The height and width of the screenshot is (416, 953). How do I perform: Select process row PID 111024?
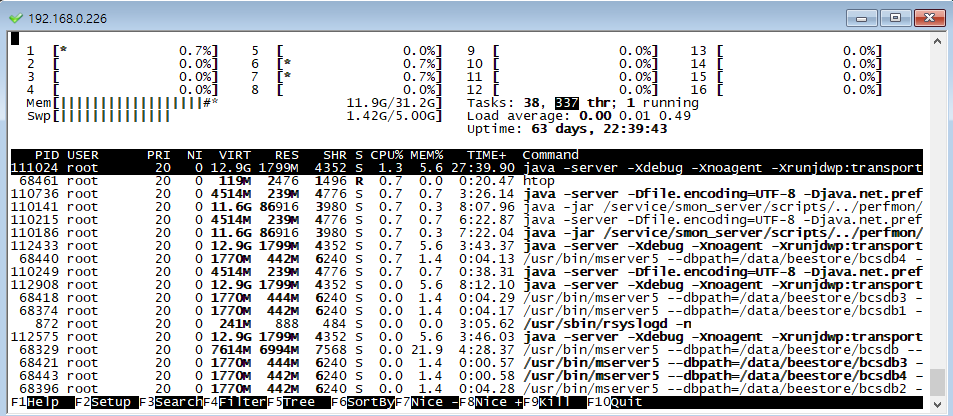(467, 168)
